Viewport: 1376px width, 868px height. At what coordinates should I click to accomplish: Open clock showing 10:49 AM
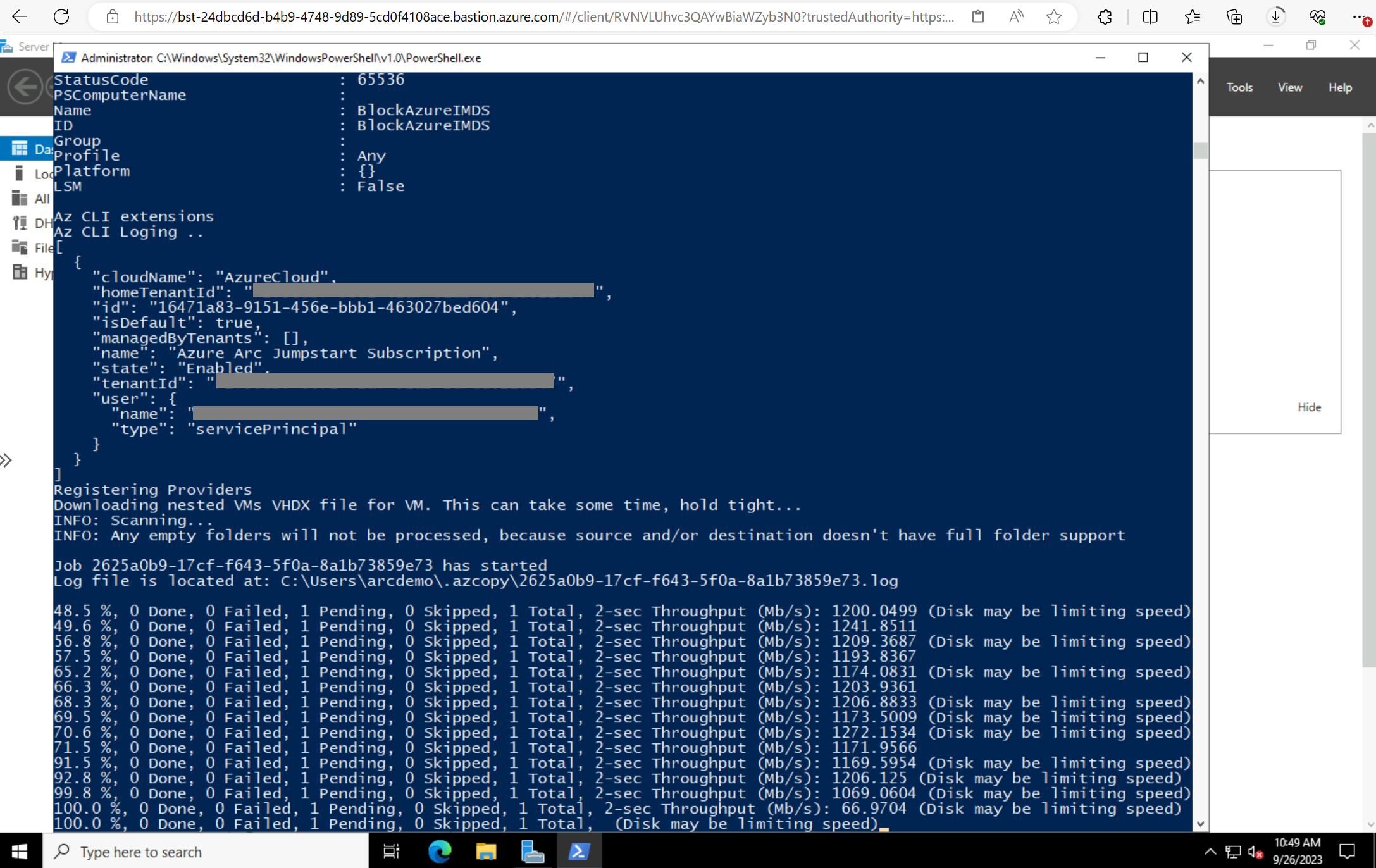[1298, 851]
